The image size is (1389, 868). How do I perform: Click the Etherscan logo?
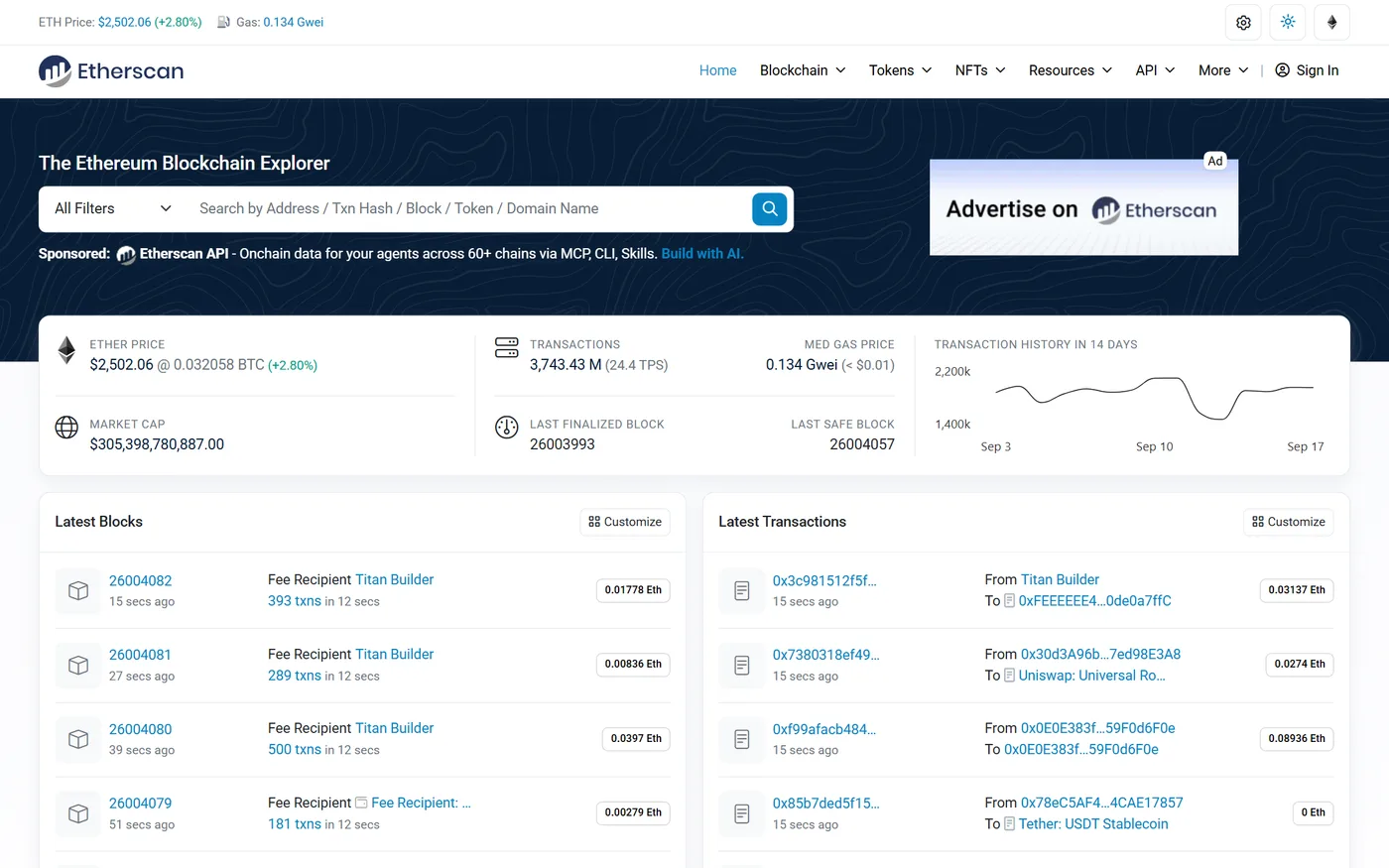pyautogui.click(x=111, y=70)
